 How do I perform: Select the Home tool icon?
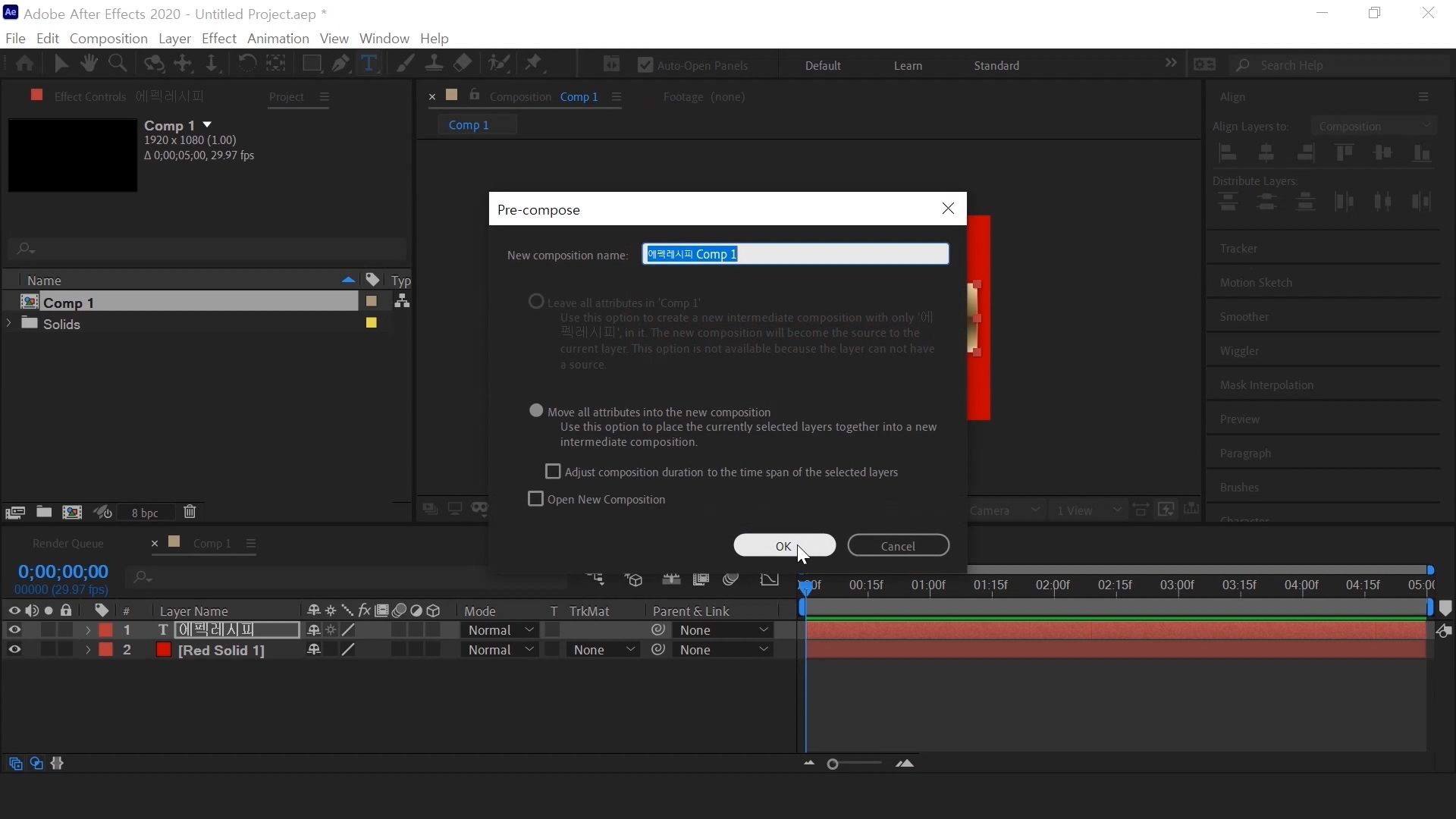coord(24,64)
